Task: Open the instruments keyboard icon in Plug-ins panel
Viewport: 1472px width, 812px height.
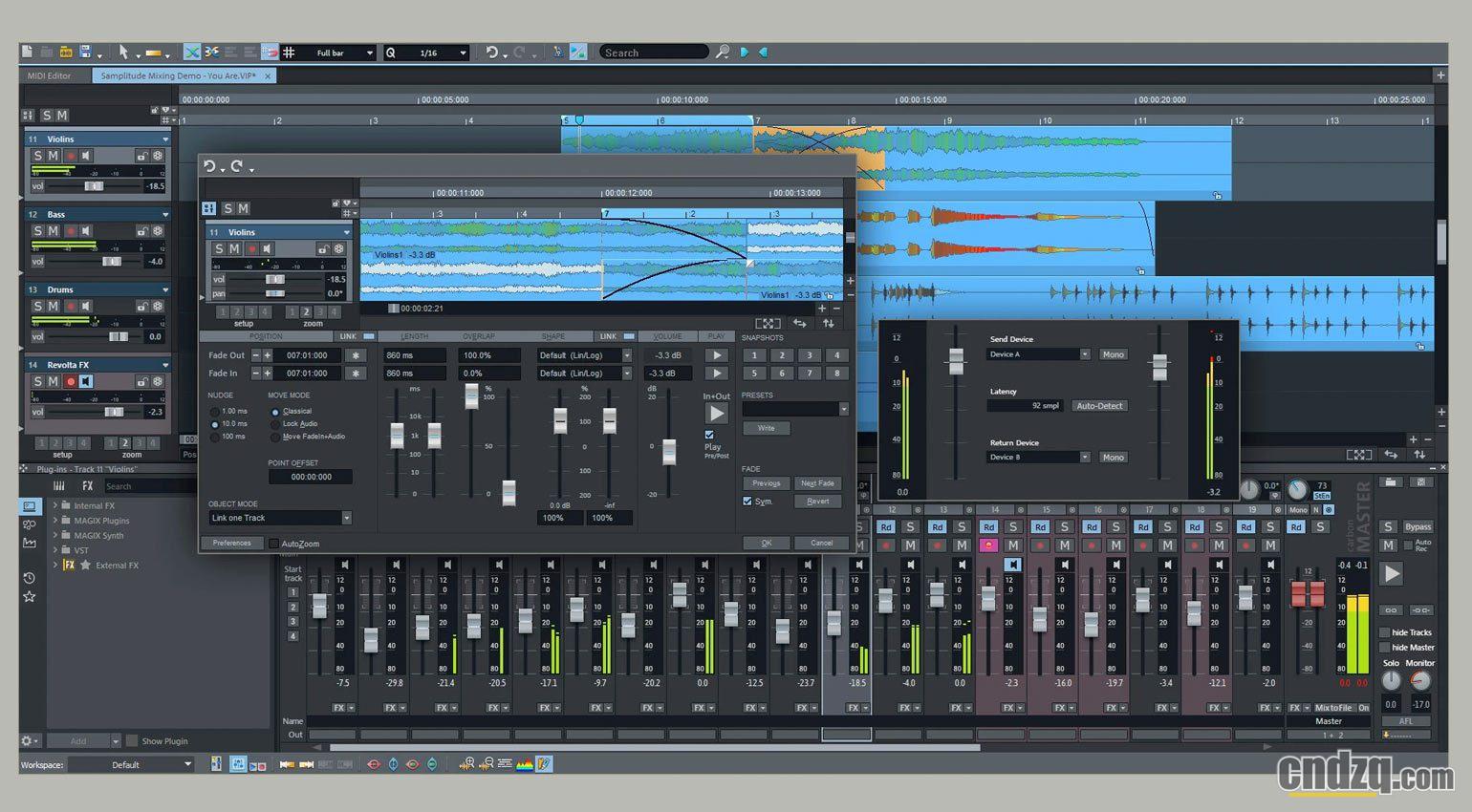Action: click(x=58, y=486)
